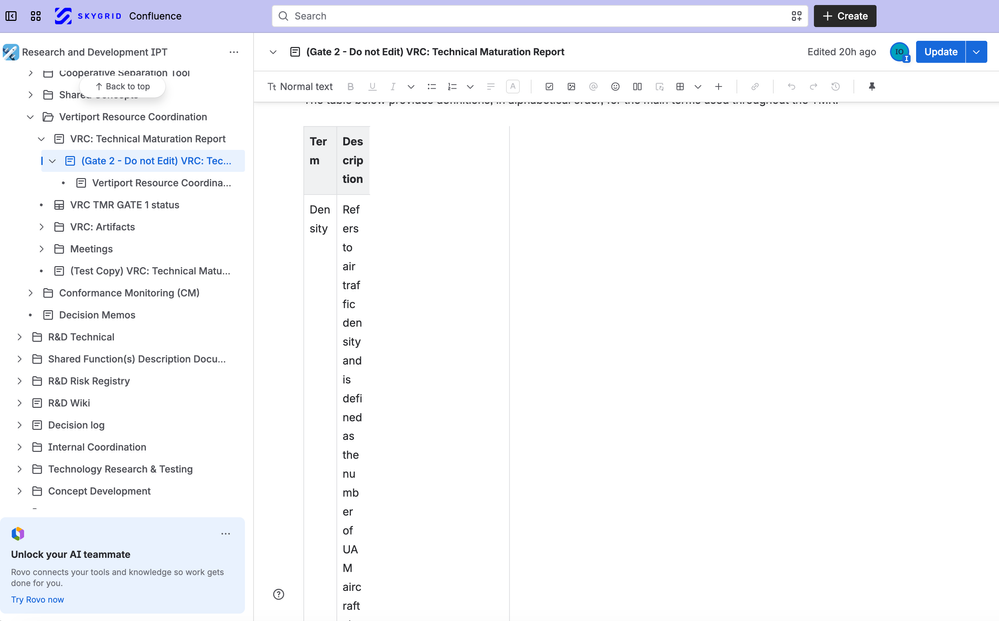Viewport: 999px width, 621px height.
Task: Insert a bulleted list
Action: pyautogui.click(x=431, y=87)
